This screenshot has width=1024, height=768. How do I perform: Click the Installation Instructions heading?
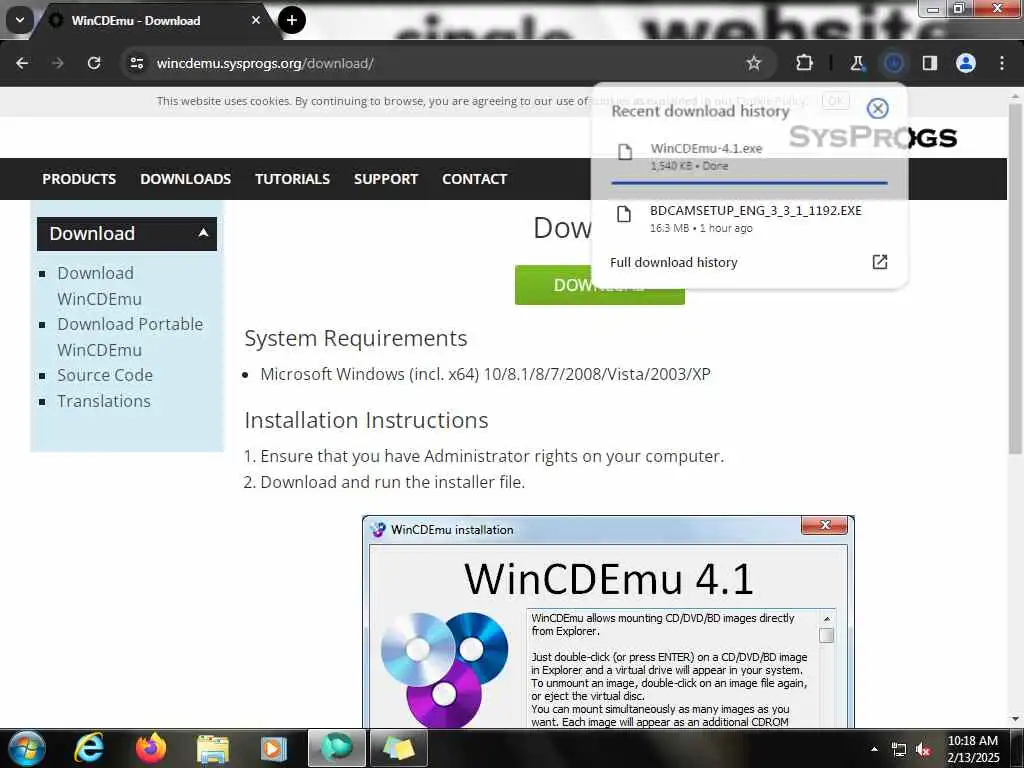click(x=366, y=420)
